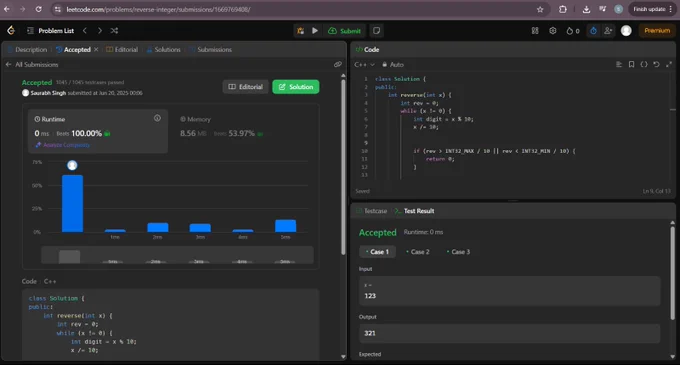Select the Code panel tab
680x365 pixels.
[x=367, y=50]
